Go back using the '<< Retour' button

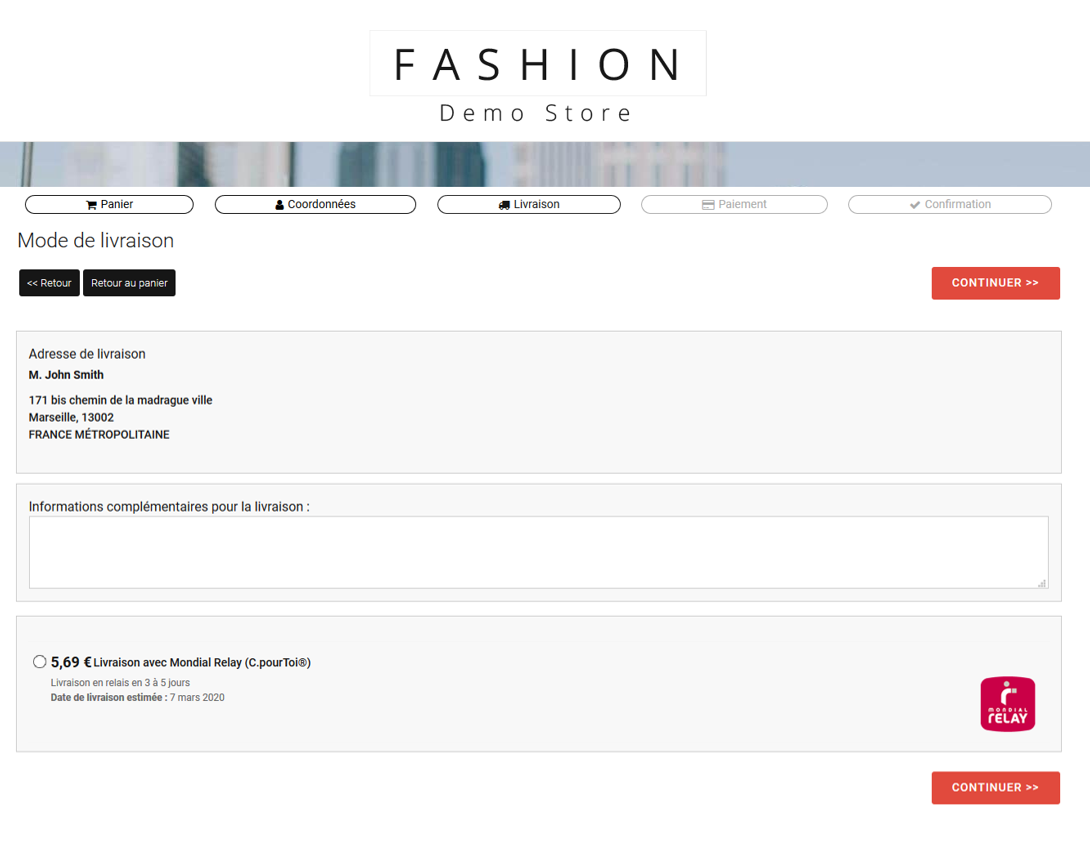pyautogui.click(x=49, y=283)
